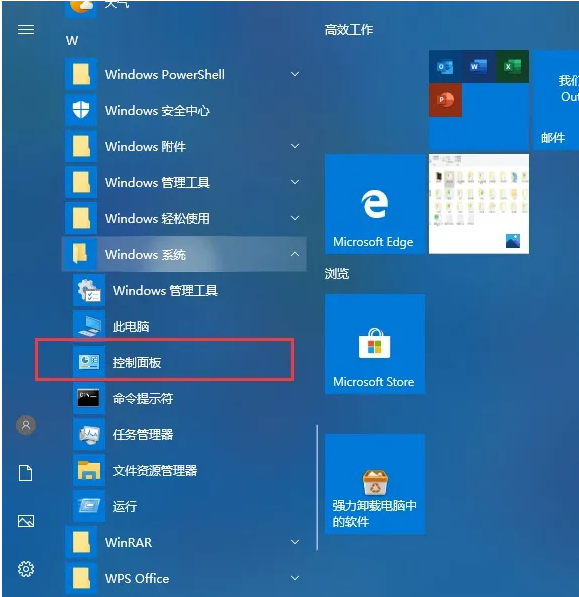Viewport: 579px width, 597px height.
Task: Click the W letter group header
Action: [72, 40]
